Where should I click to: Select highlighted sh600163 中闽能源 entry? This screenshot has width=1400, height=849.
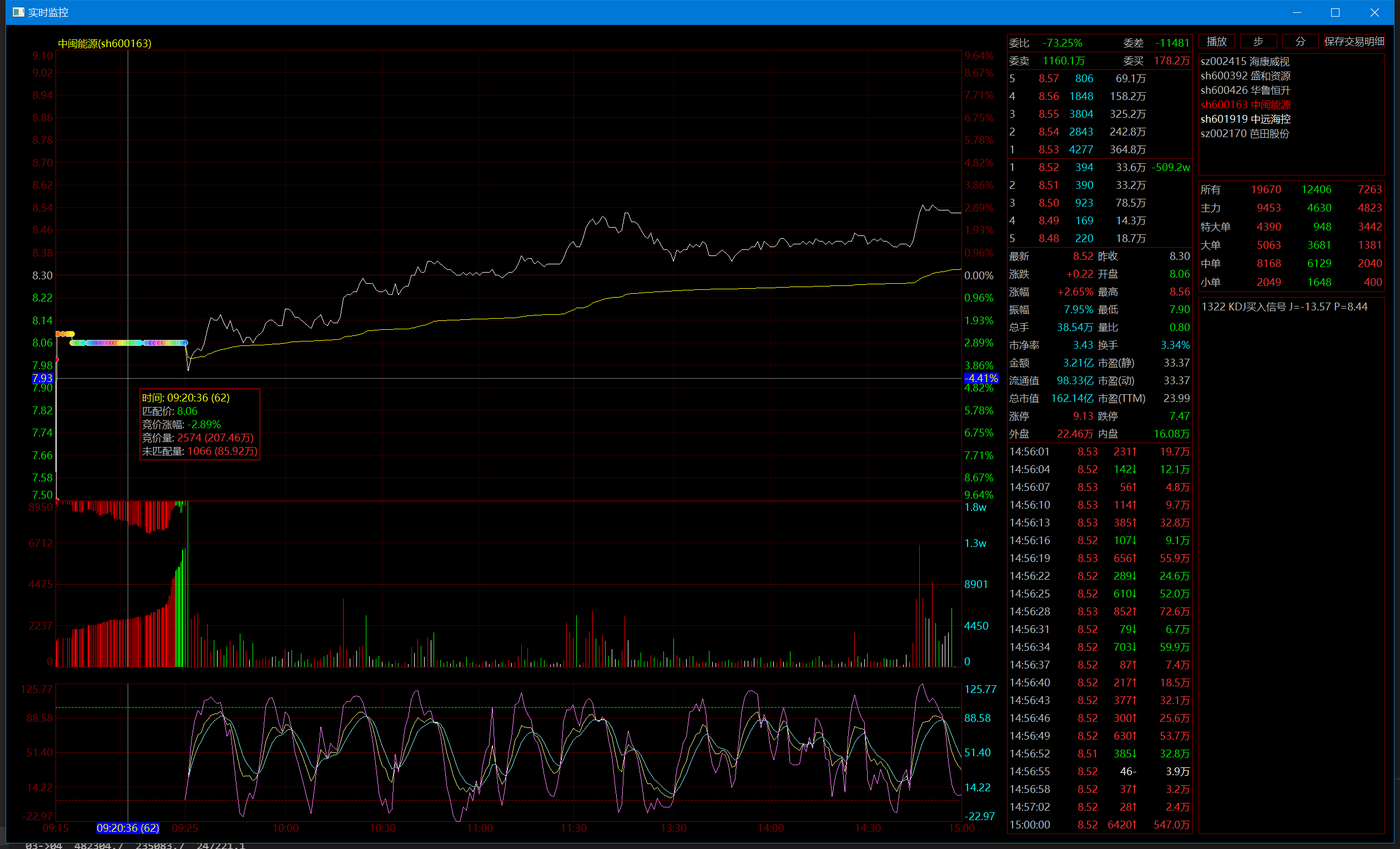pos(1245,104)
